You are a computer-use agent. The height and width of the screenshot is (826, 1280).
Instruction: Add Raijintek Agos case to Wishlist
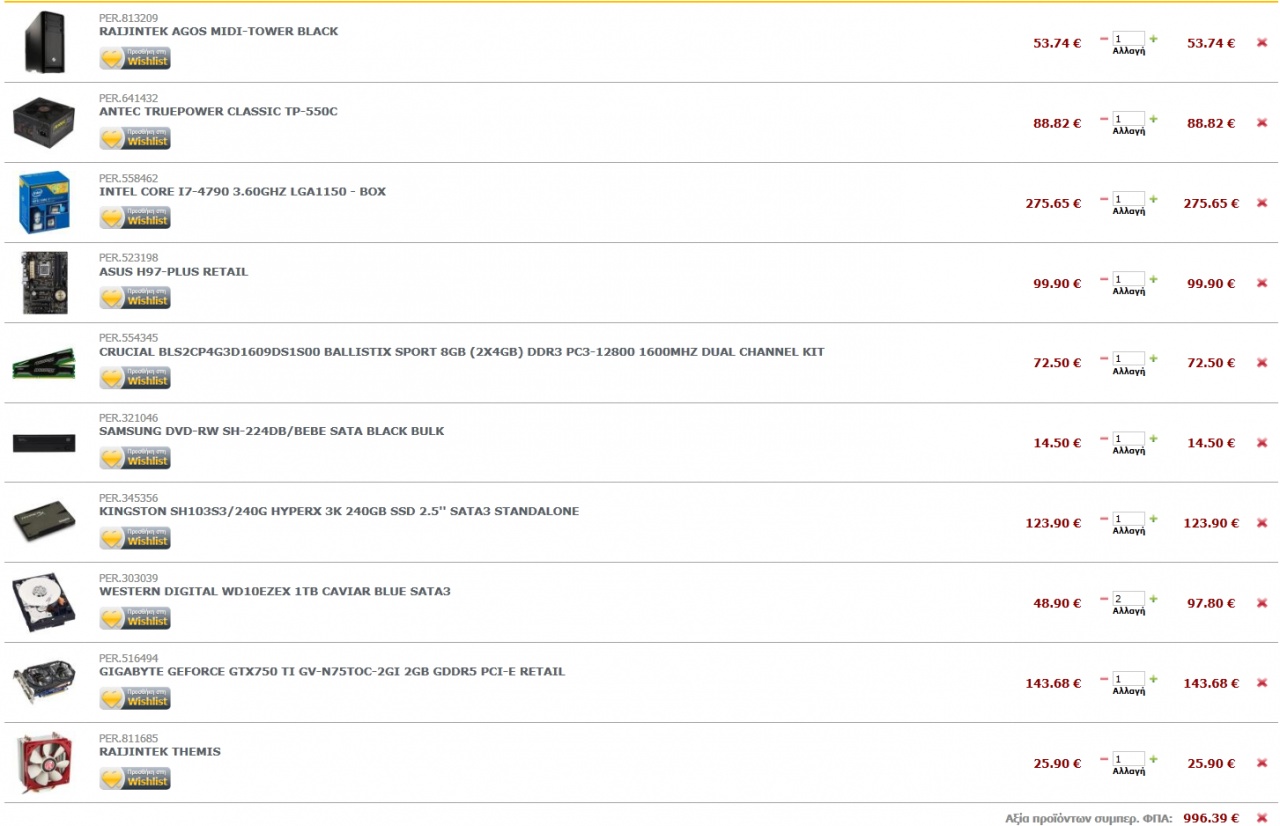pos(135,58)
